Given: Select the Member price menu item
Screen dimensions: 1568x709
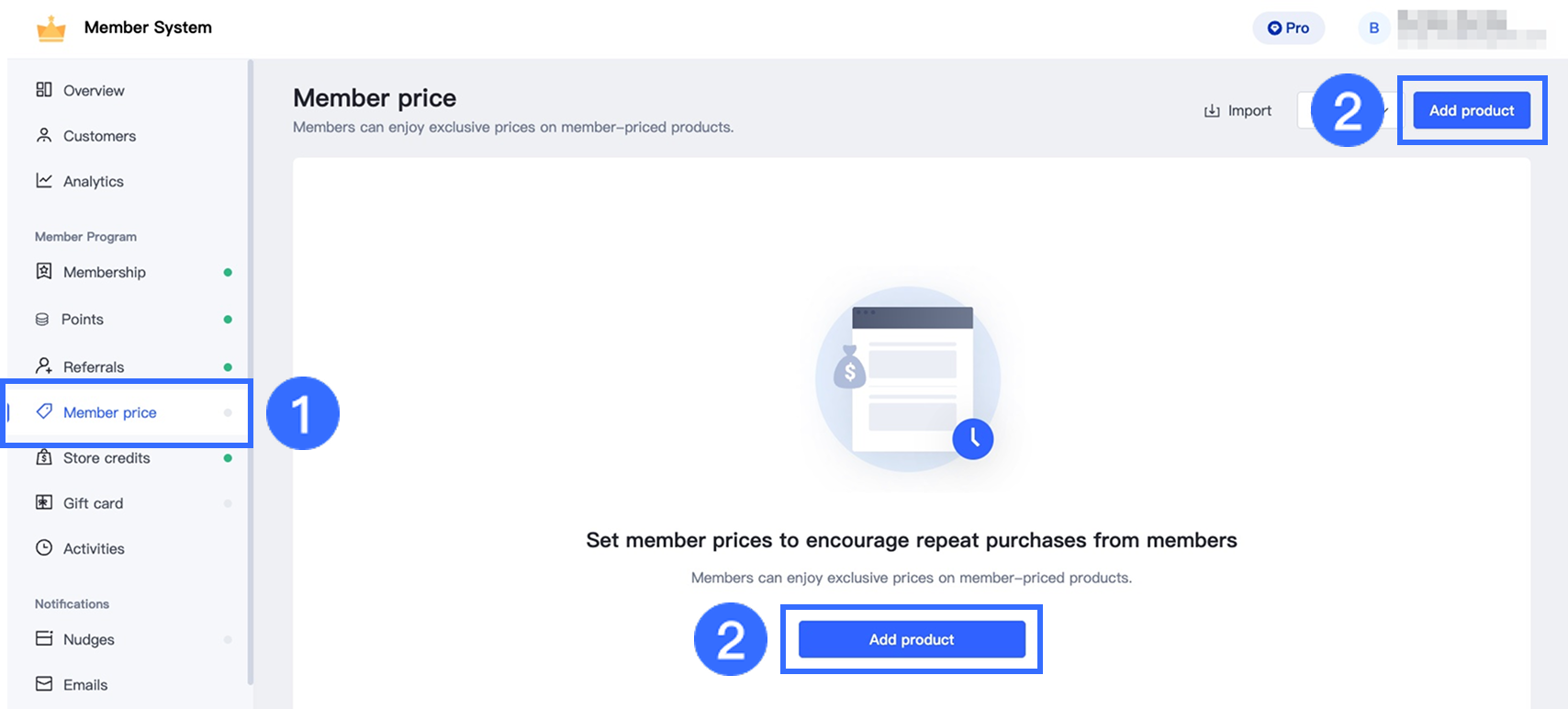Looking at the screenshot, I should click(110, 412).
